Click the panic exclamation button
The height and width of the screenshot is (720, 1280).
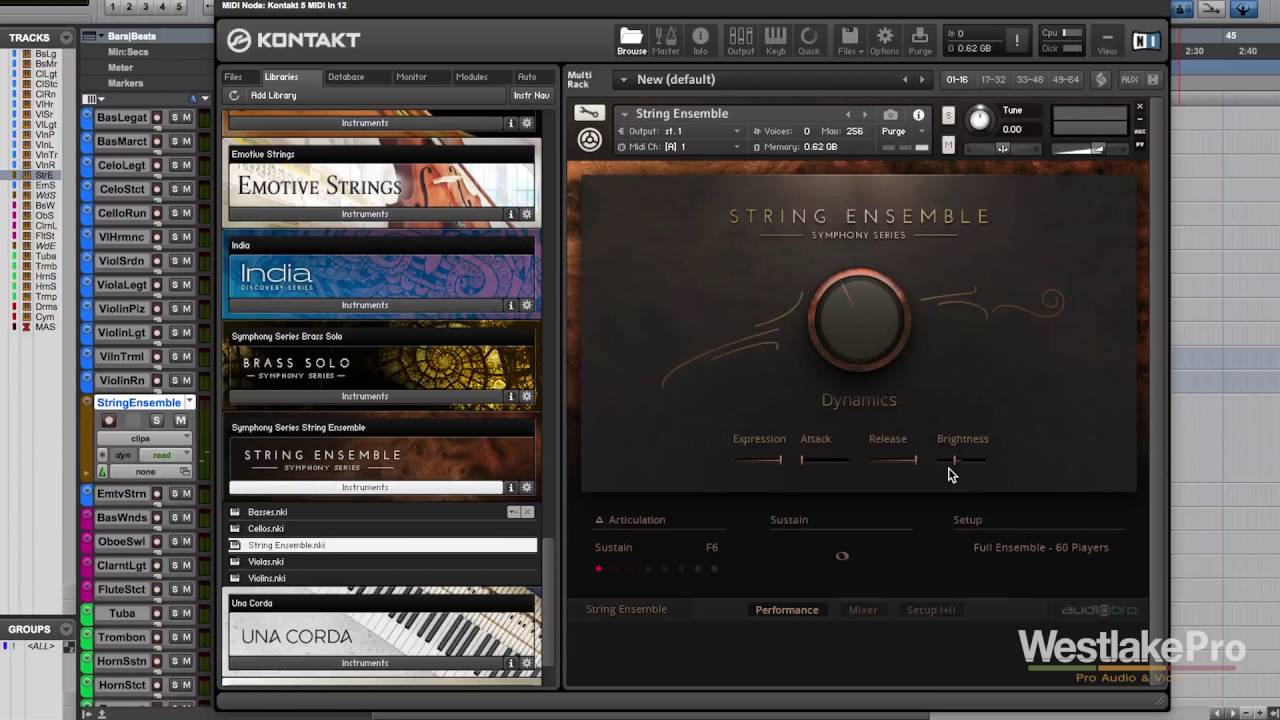point(1017,40)
